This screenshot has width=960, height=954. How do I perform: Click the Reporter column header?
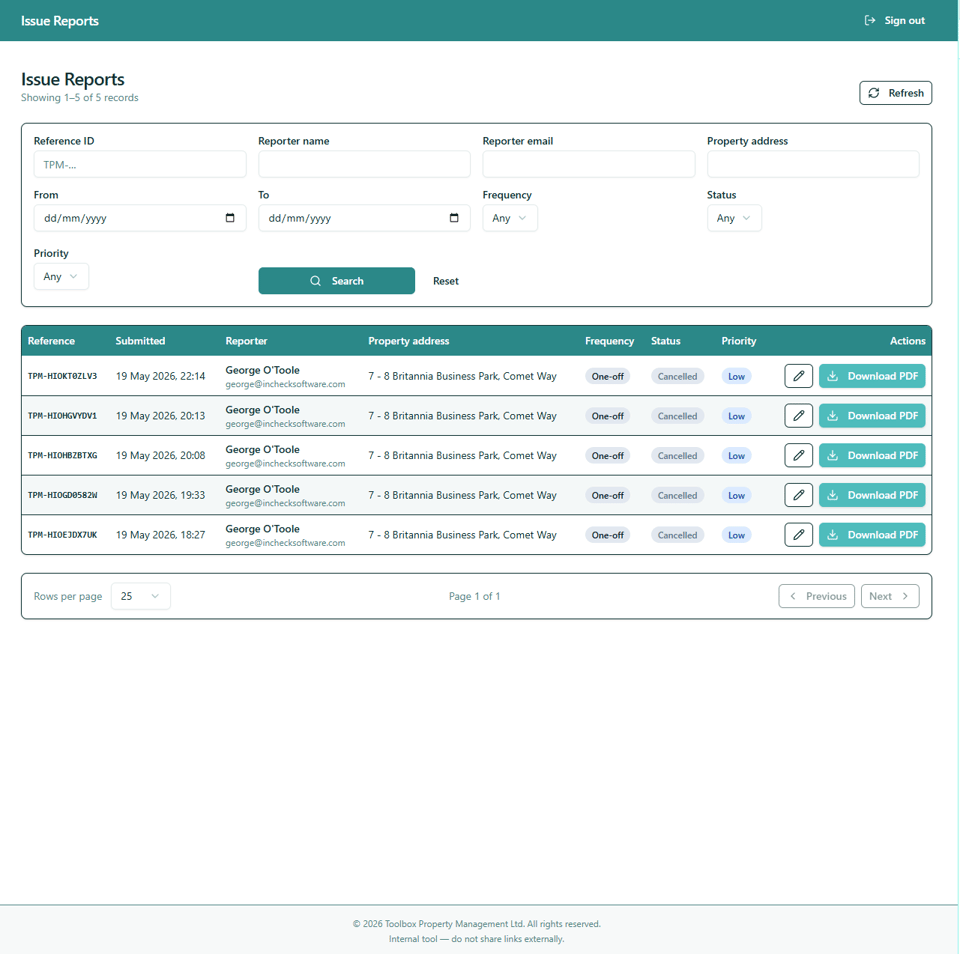click(246, 341)
